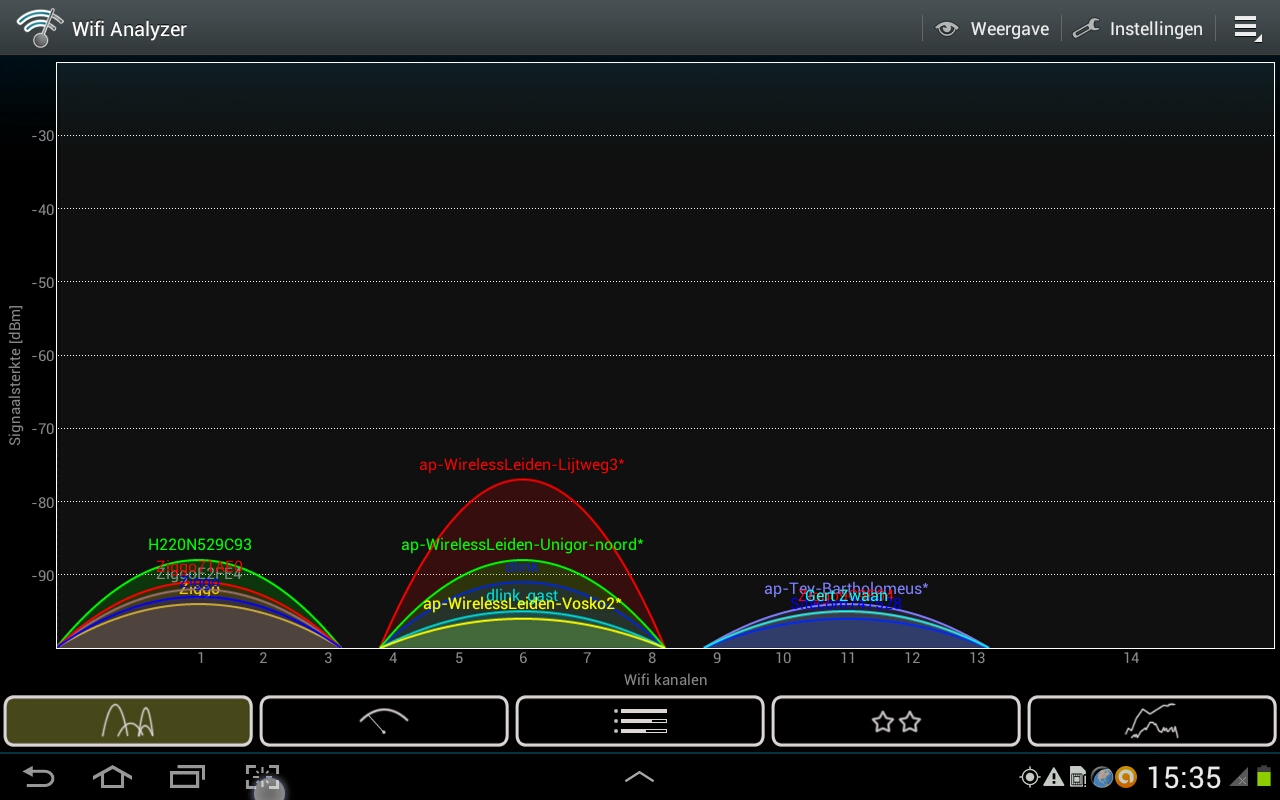Tap the ap-WirelessLeiden-Unigor-noord network label

521,545
